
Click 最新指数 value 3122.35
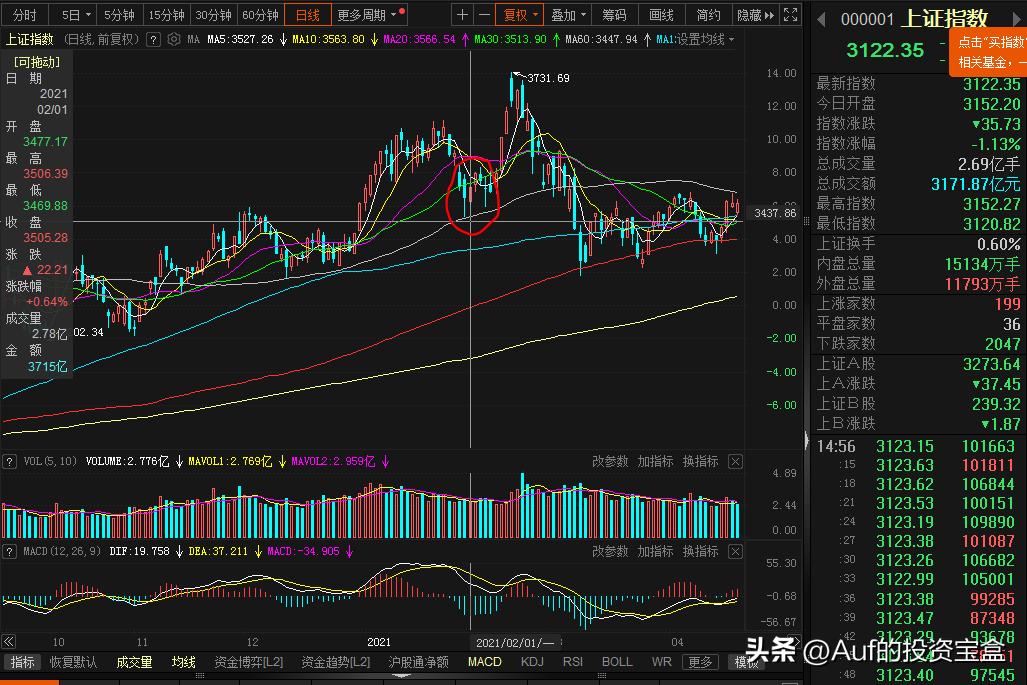click(992, 84)
